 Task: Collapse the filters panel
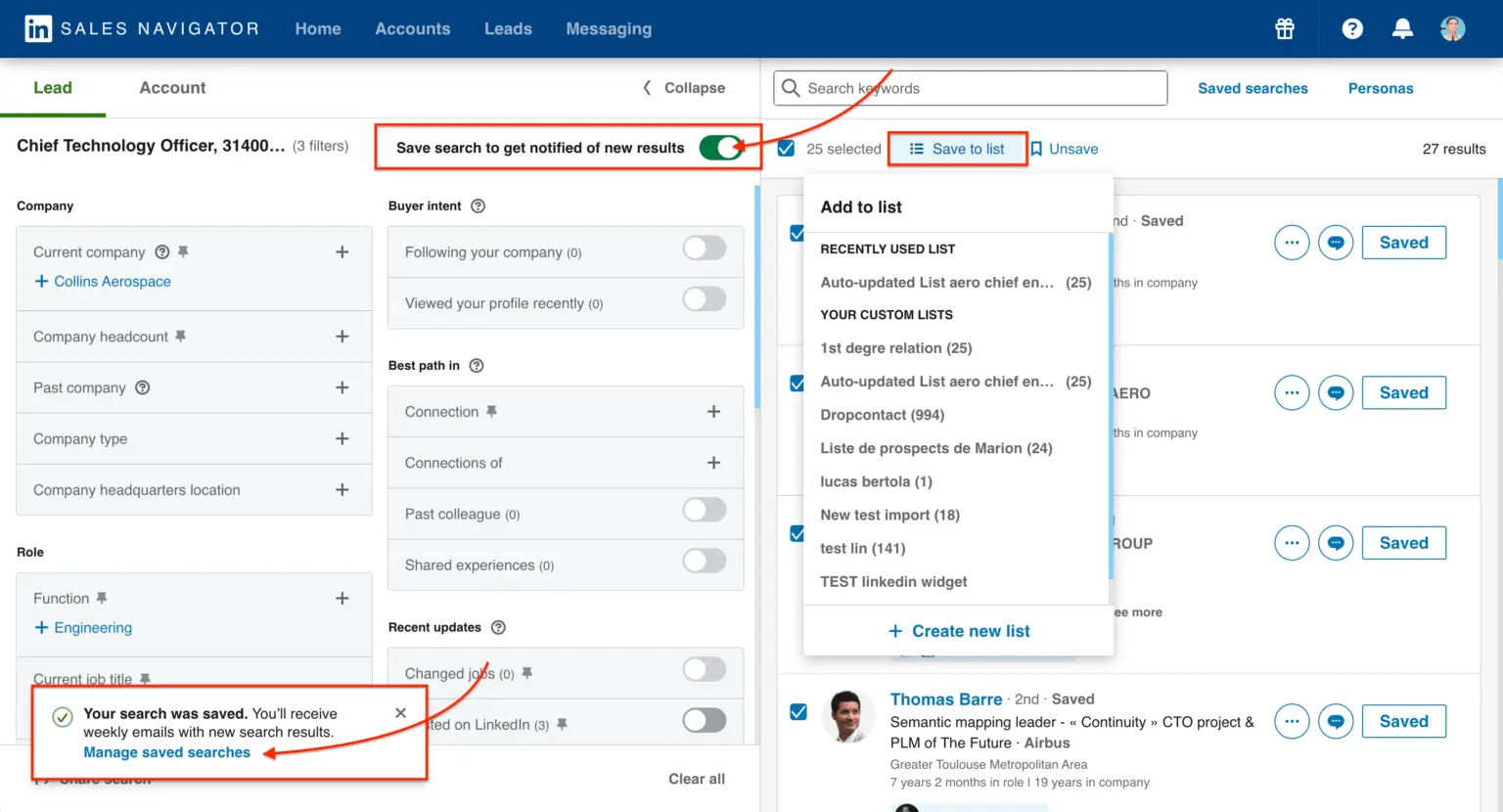[683, 88]
